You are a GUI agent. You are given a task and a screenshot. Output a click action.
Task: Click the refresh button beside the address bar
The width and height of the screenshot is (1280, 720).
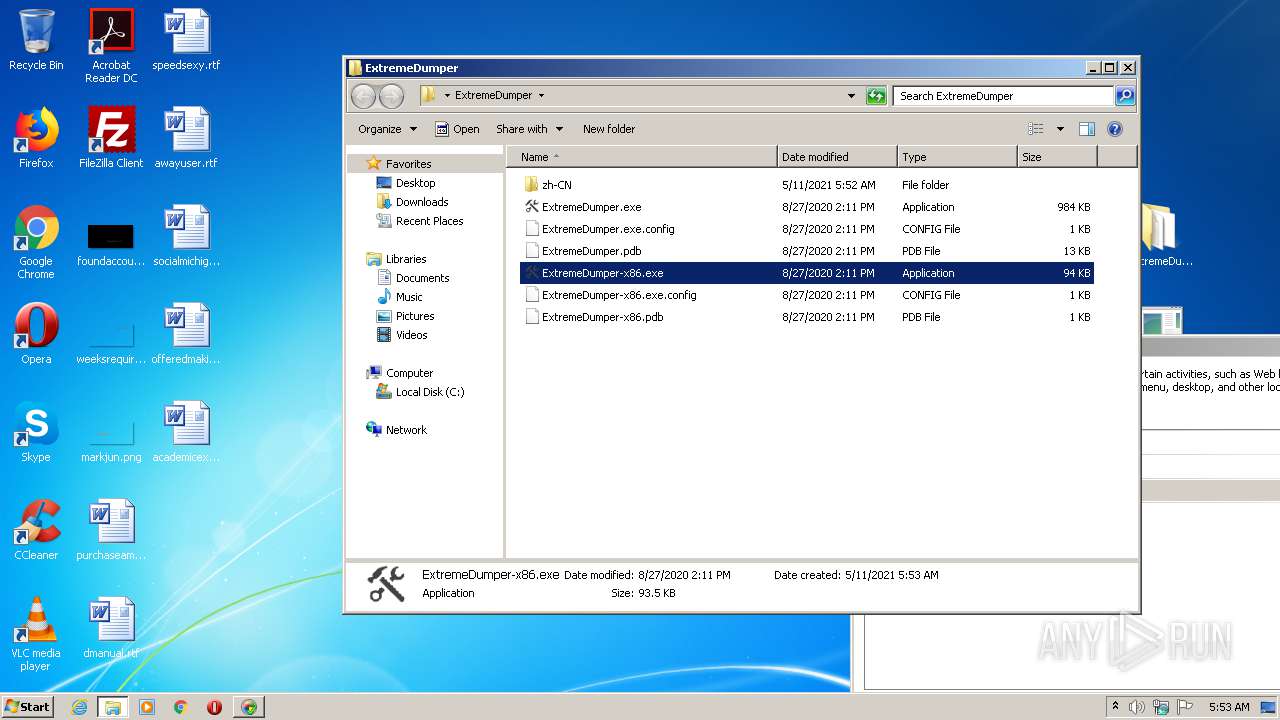click(x=876, y=96)
